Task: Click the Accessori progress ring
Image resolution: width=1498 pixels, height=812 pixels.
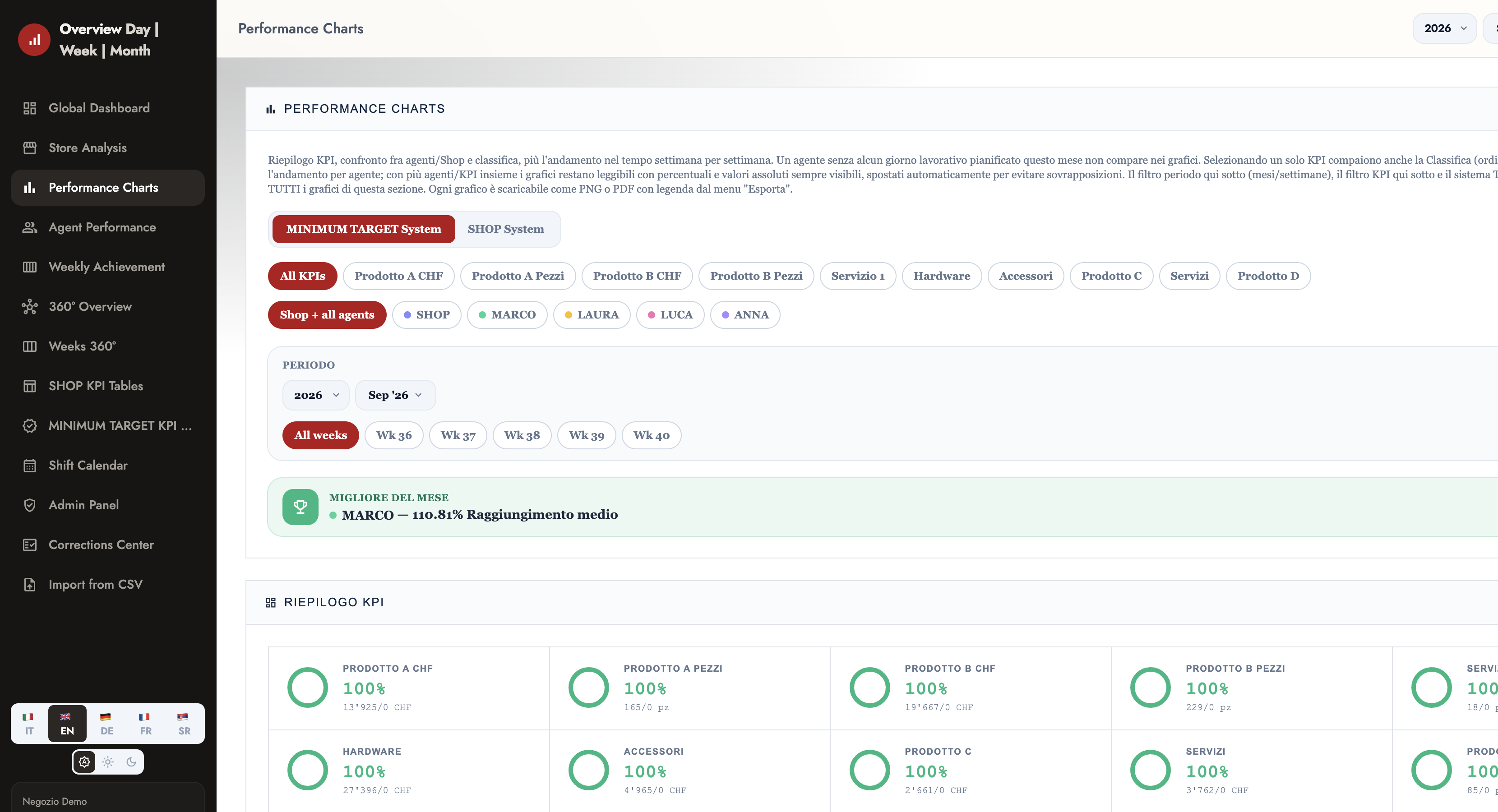Action: click(588, 771)
